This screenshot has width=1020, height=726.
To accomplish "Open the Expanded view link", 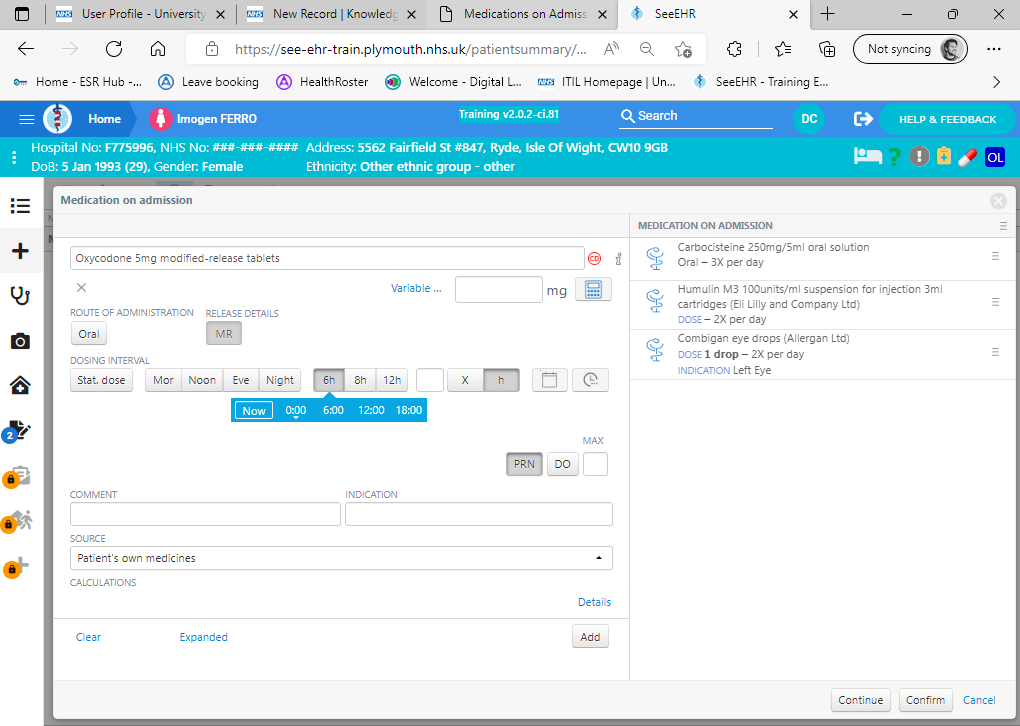I will [204, 637].
